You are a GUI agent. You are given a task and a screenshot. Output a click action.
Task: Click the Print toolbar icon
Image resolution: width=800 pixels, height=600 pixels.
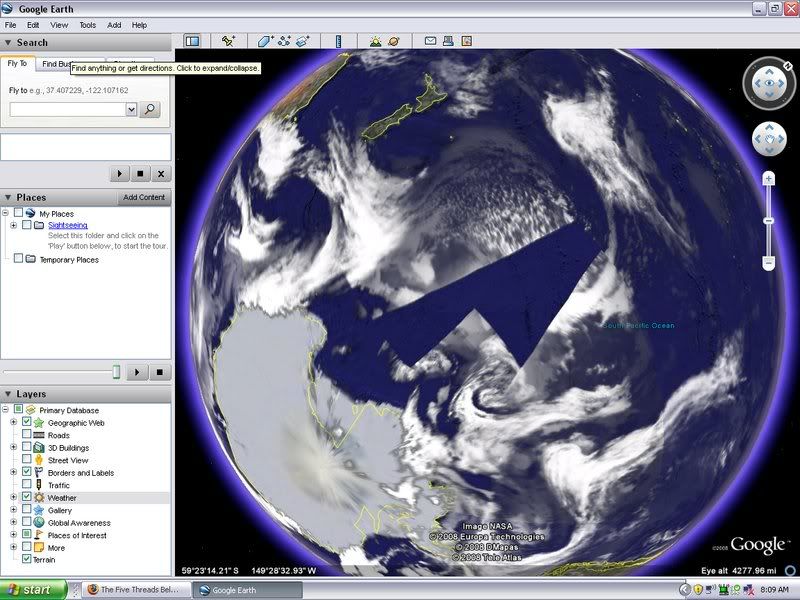coord(448,41)
